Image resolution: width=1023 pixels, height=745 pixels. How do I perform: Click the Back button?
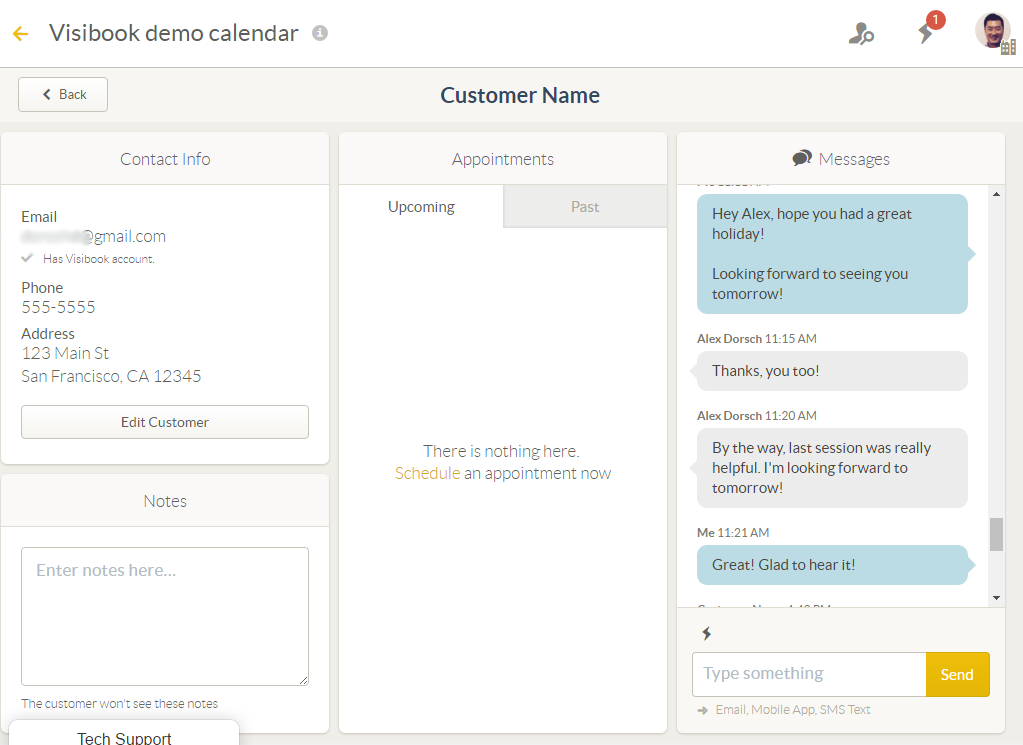click(63, 95)
